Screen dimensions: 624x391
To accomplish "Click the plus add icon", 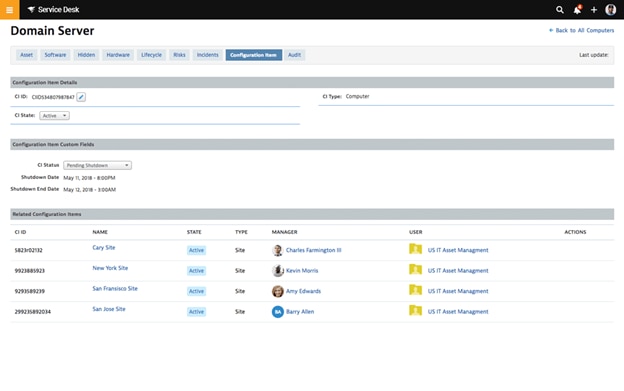I will point(594,10).
